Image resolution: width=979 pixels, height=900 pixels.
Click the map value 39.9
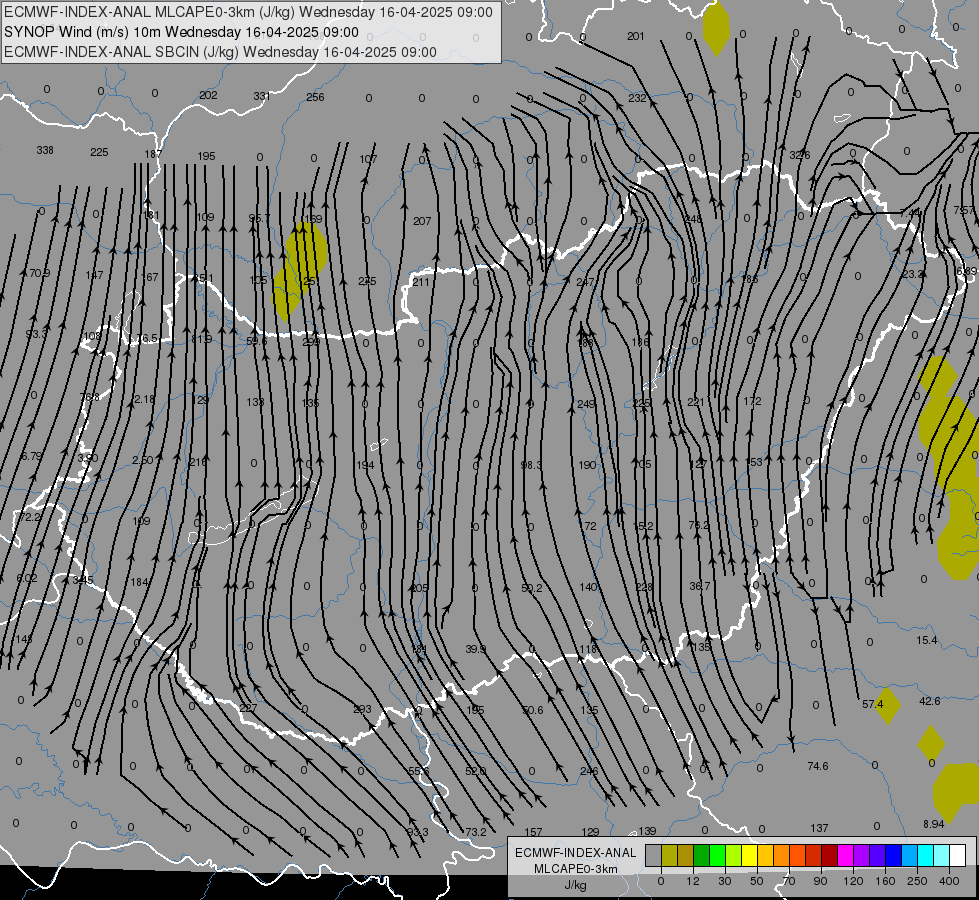pos(475,650)
